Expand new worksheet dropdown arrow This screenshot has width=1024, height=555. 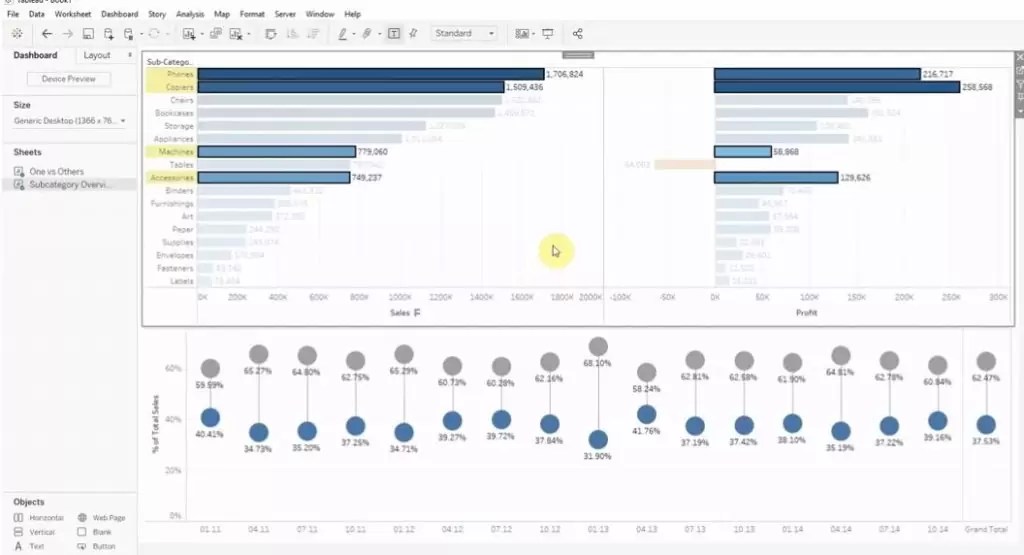(x=202, y=34)
